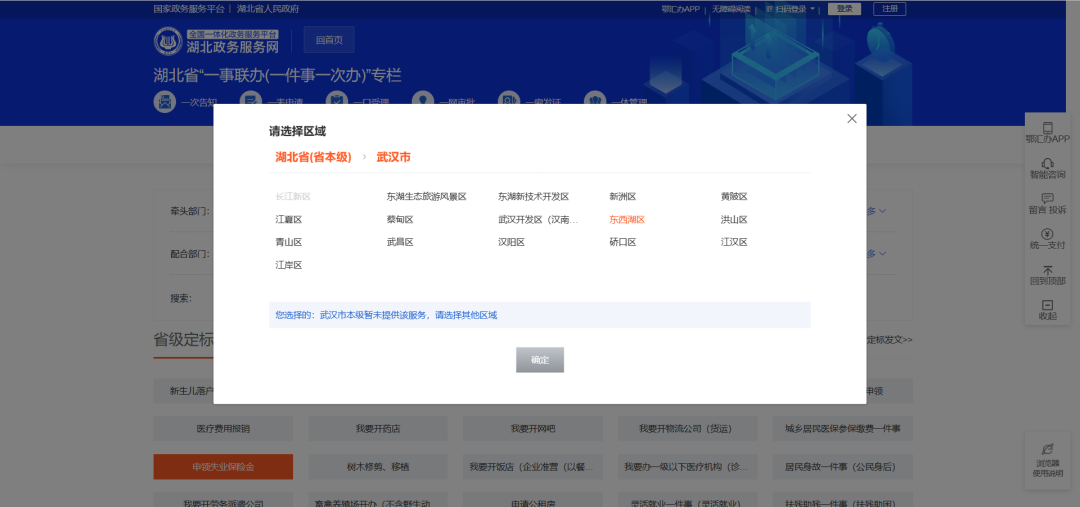Open 统一支付 payment icon
Viewport: 1080px width, 507px height.
pyautogui.click(x=1048, y=234)
